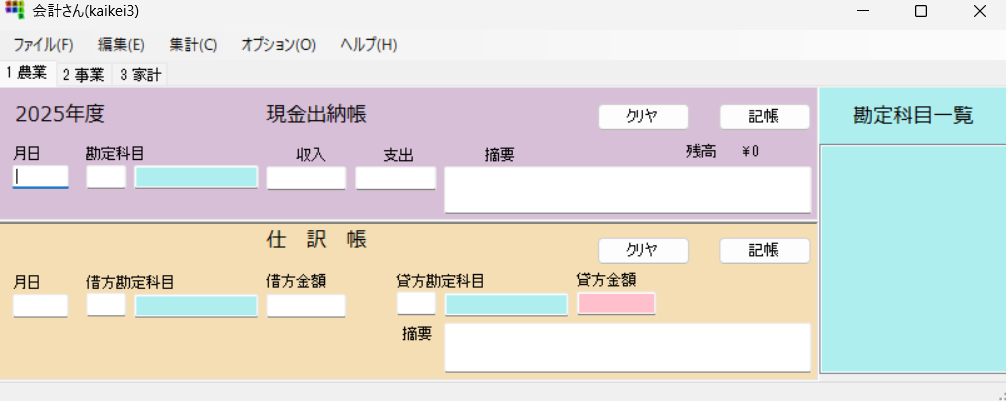
Task: Switch to the 1 農業 tab
Action: (27, 73)
